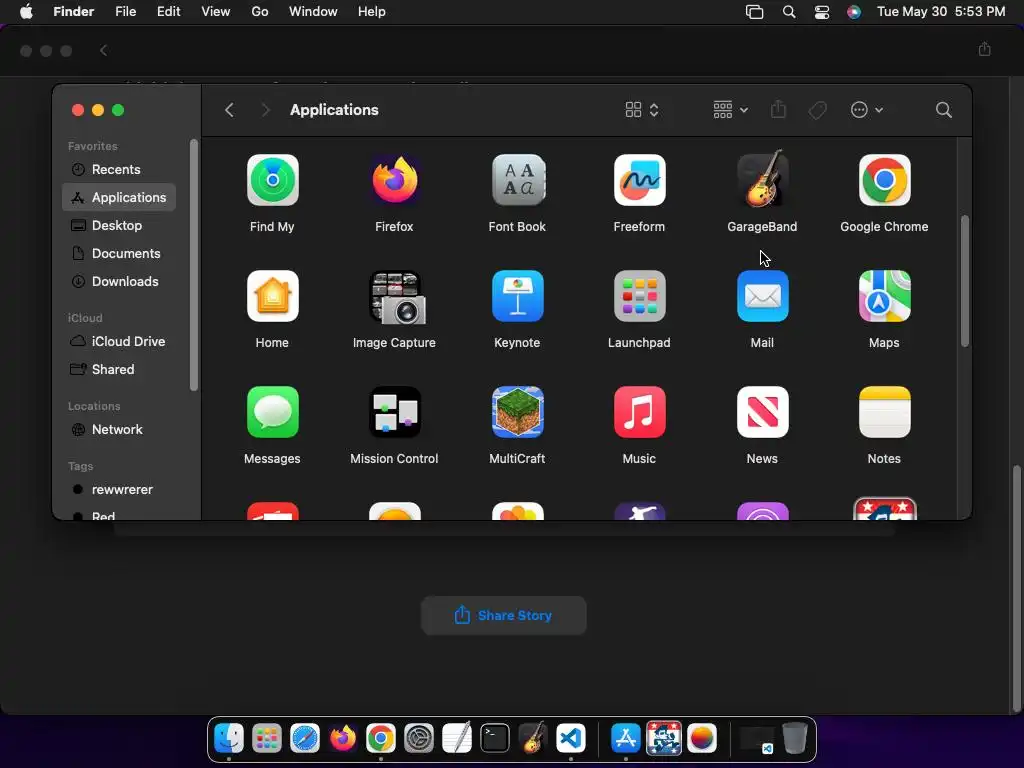Open Shared in the sidebar
The image size is (1024, 768).
click(x=119, y=369)
